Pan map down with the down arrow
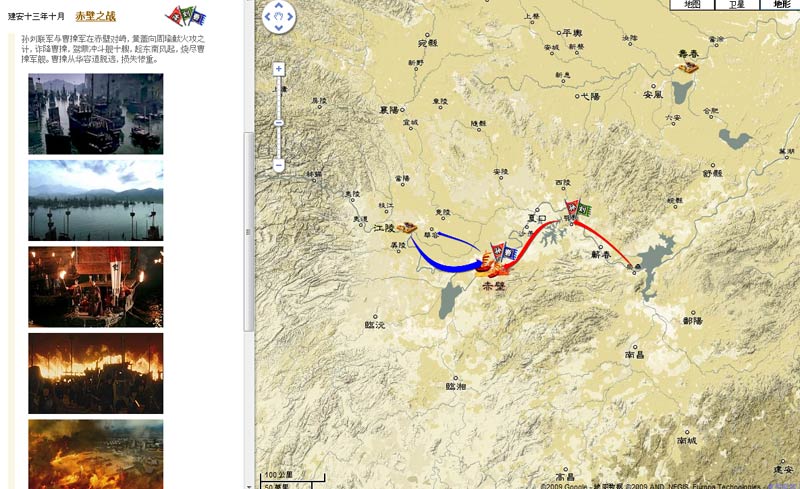This screenshot has height=489, width=800. [279, 28]
